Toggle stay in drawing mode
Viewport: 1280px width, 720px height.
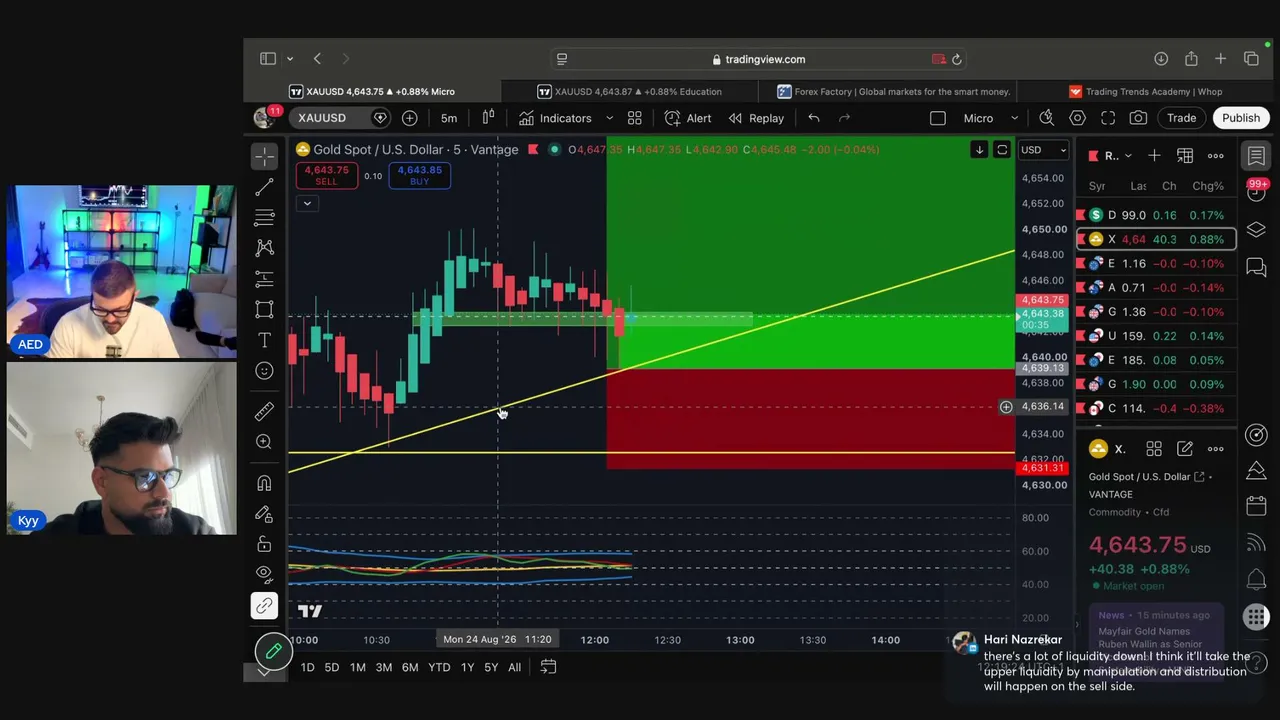[x=264, y=514]
